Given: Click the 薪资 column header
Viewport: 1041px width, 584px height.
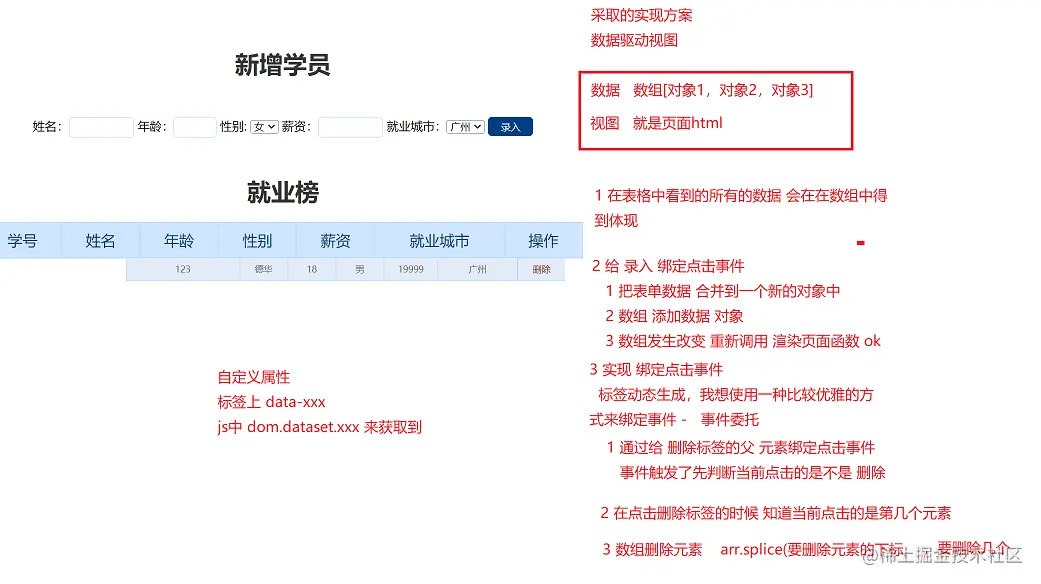Looking at the screenshot, I should point(335,241).
